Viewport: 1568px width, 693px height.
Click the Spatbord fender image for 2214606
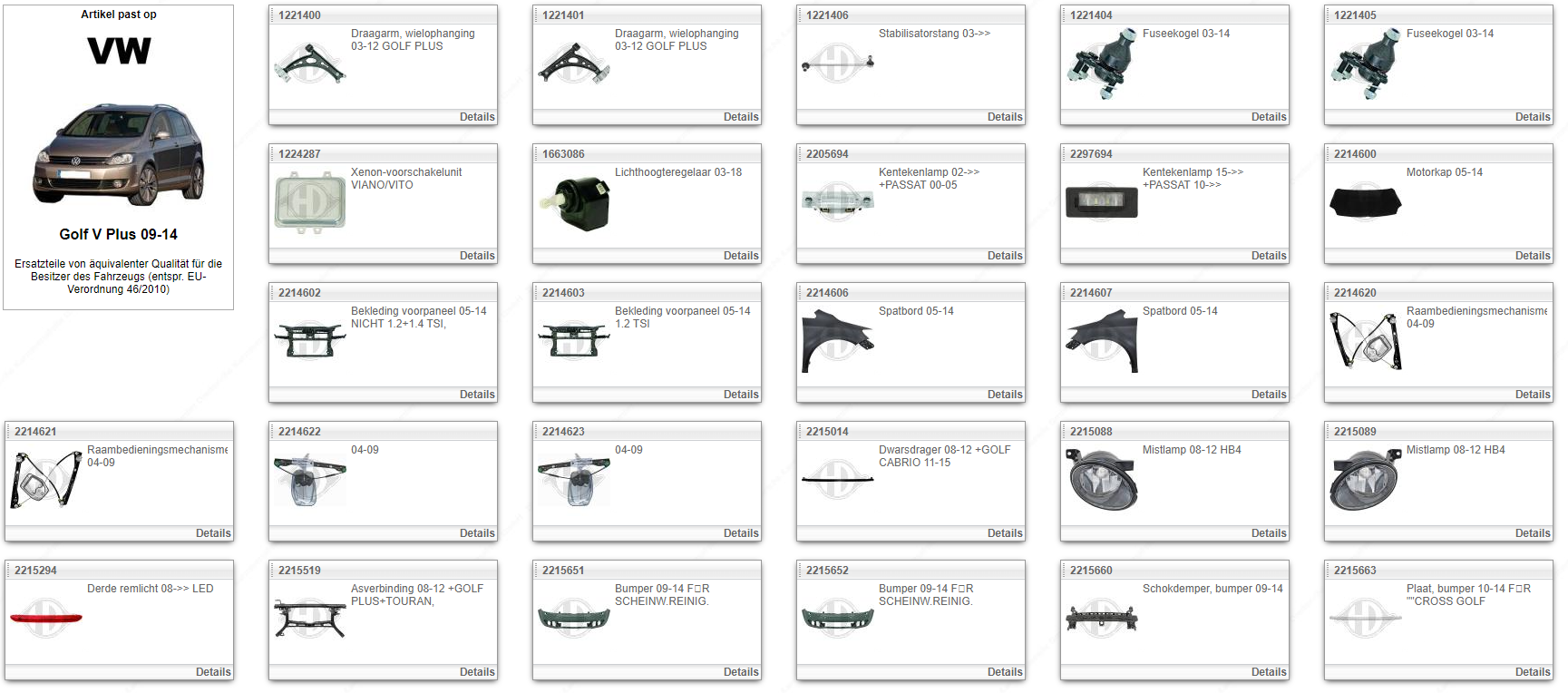(837, 341)
